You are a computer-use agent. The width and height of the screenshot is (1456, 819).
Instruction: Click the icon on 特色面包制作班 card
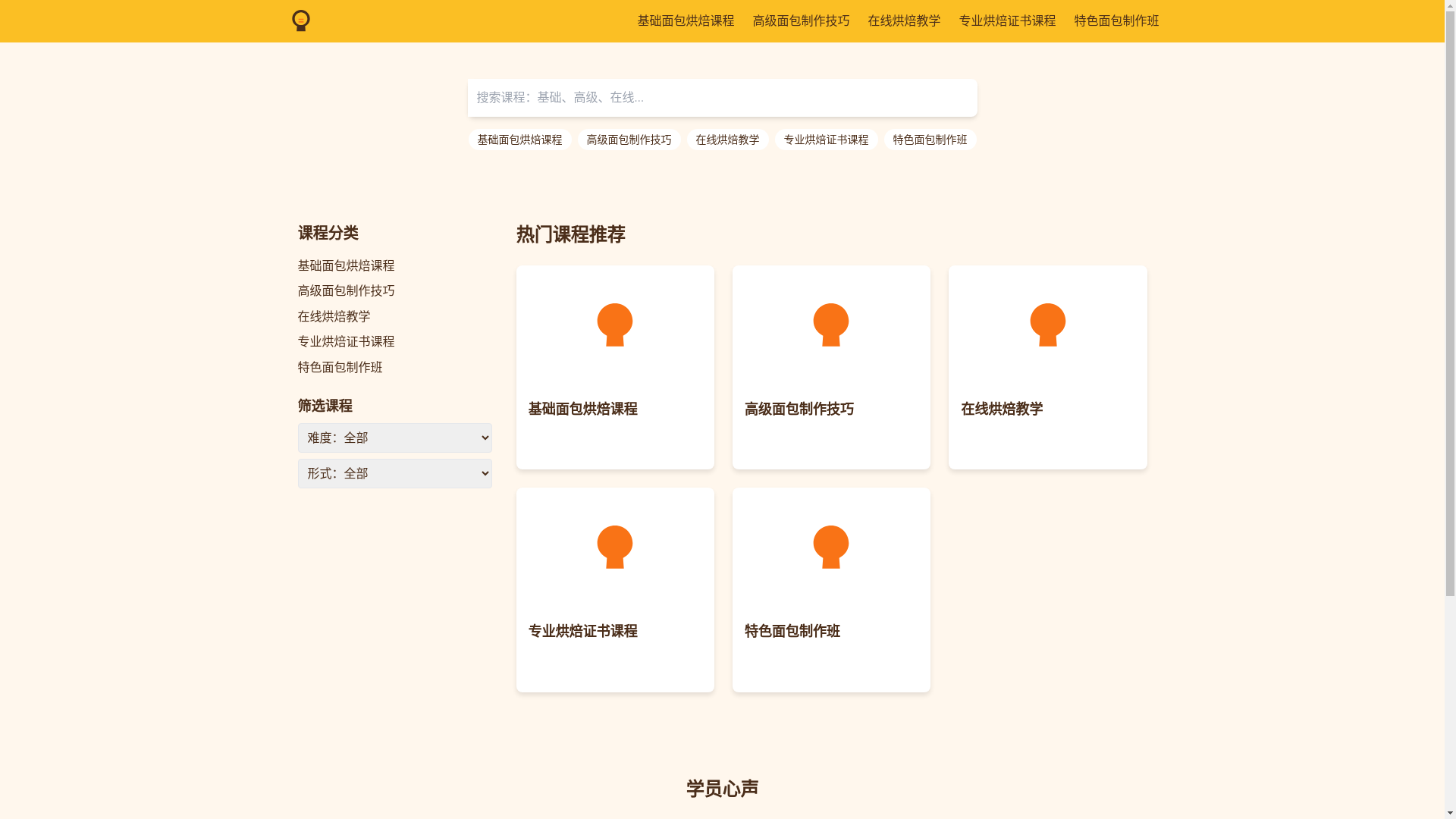tap(830, 547)
